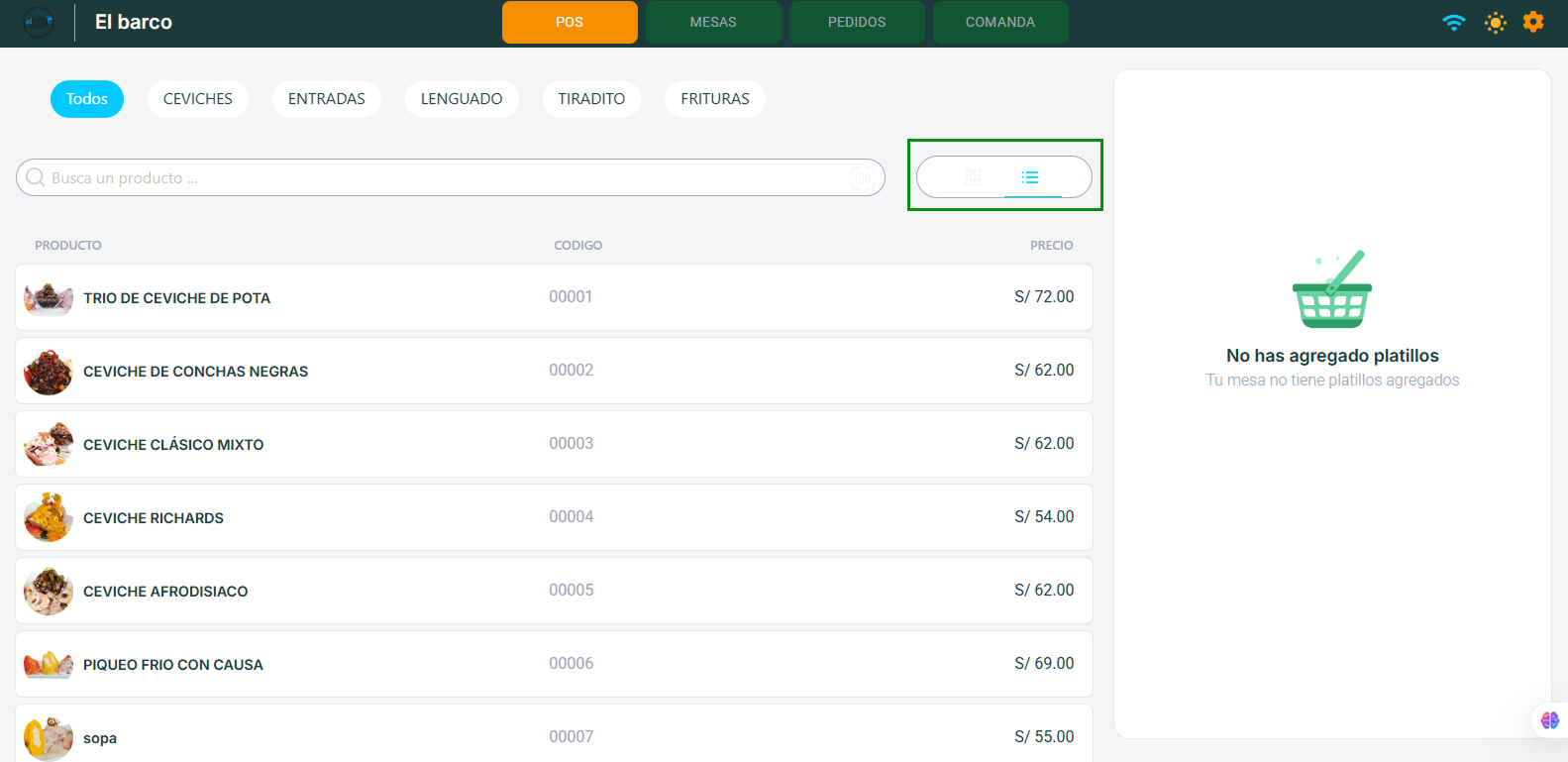Click the barcode scanner icon in search bar
The height and width of the screenshot is (762, 1568).
coord(862,178)
